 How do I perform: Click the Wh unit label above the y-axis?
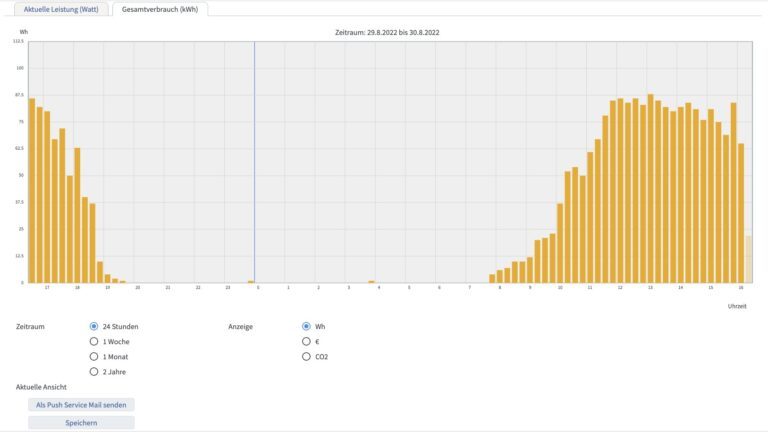coord(24,32)
